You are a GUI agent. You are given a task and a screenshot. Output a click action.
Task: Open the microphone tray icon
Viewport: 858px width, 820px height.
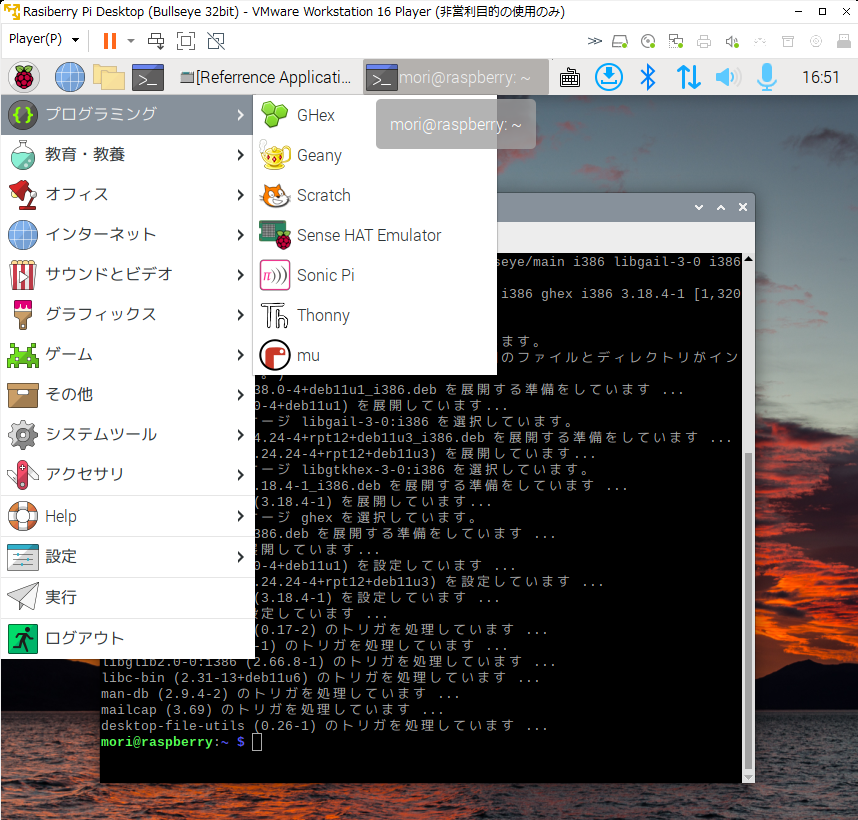(x=767, y=77)
